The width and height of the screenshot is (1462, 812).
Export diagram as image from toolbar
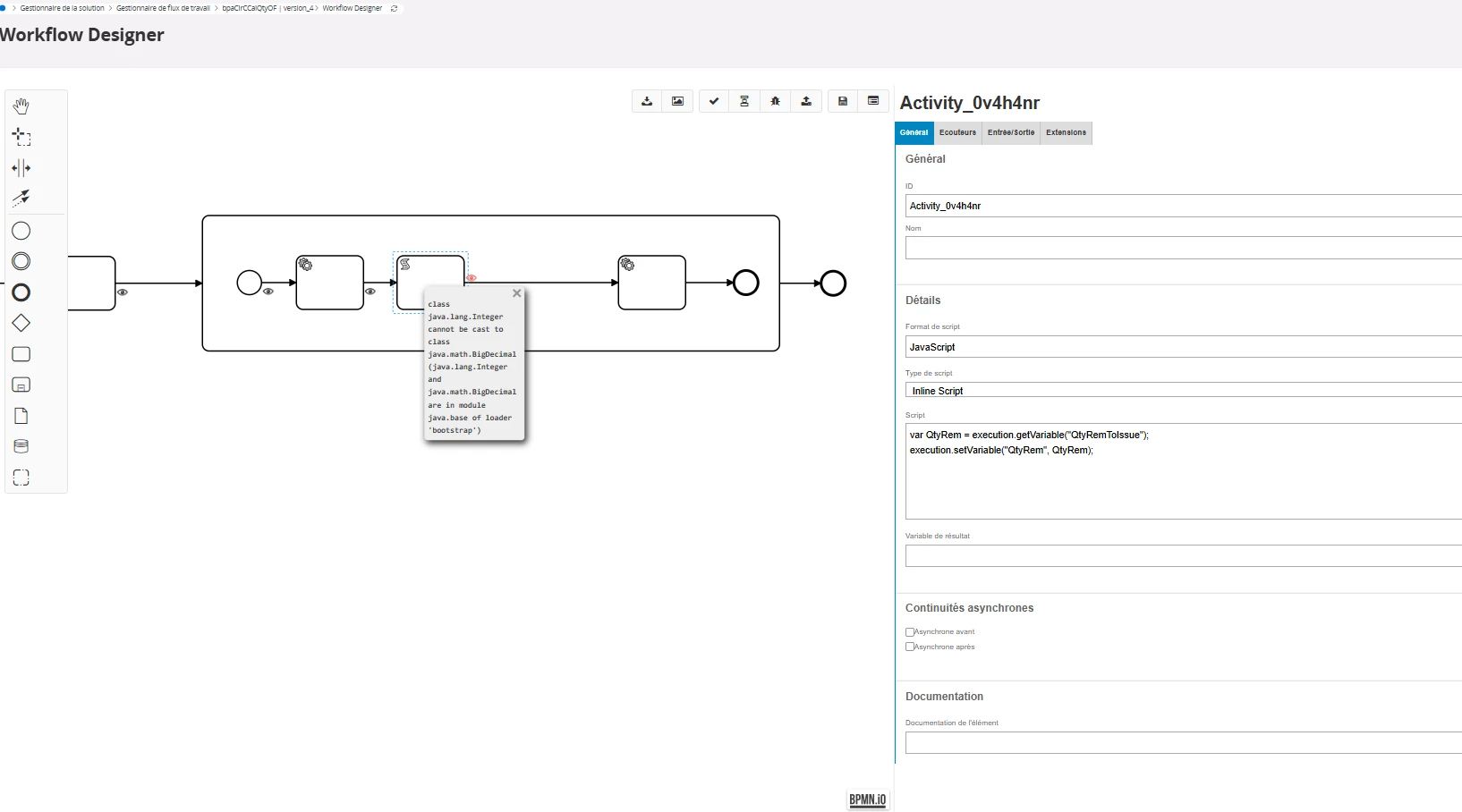(677, 101)
